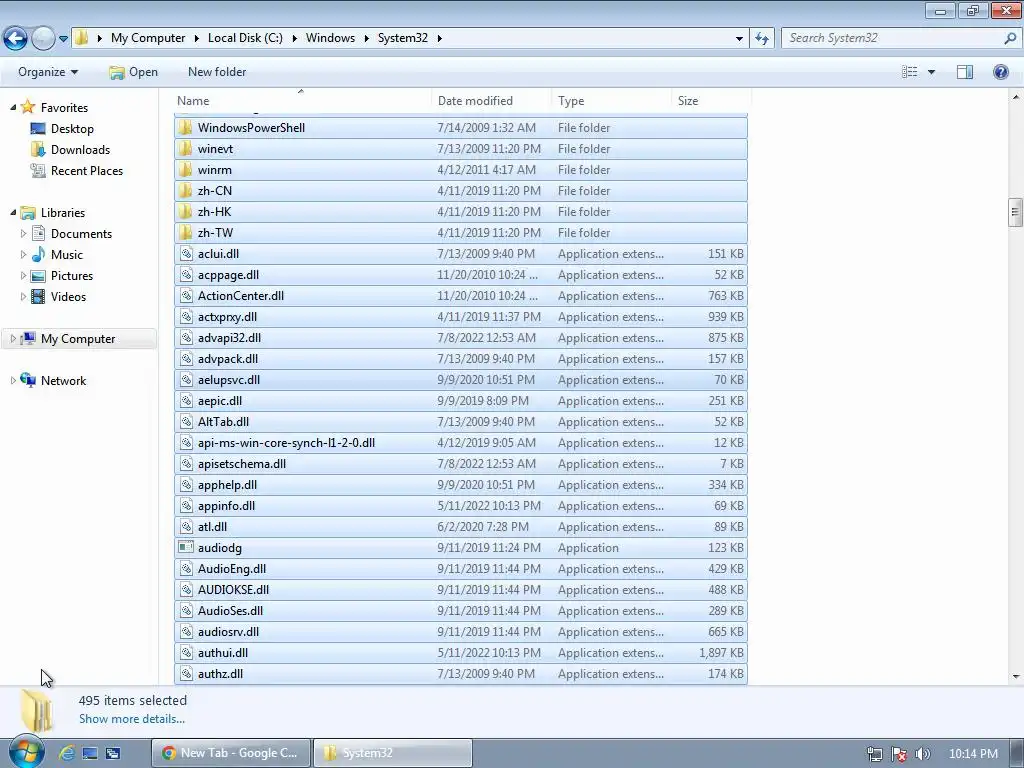Collapse the Libraries tree section

[13, 212]
